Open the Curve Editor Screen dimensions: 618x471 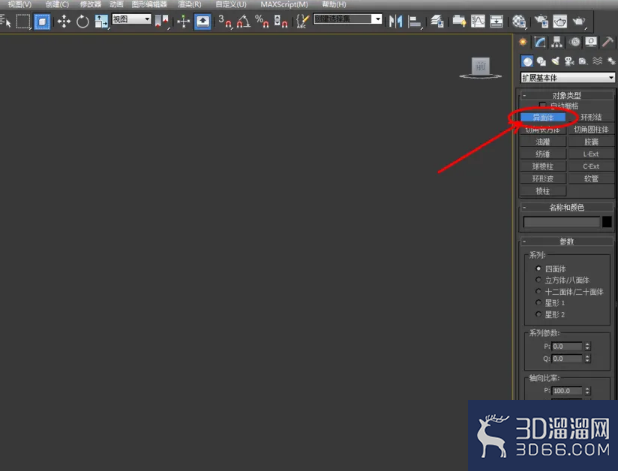(478, 21)
